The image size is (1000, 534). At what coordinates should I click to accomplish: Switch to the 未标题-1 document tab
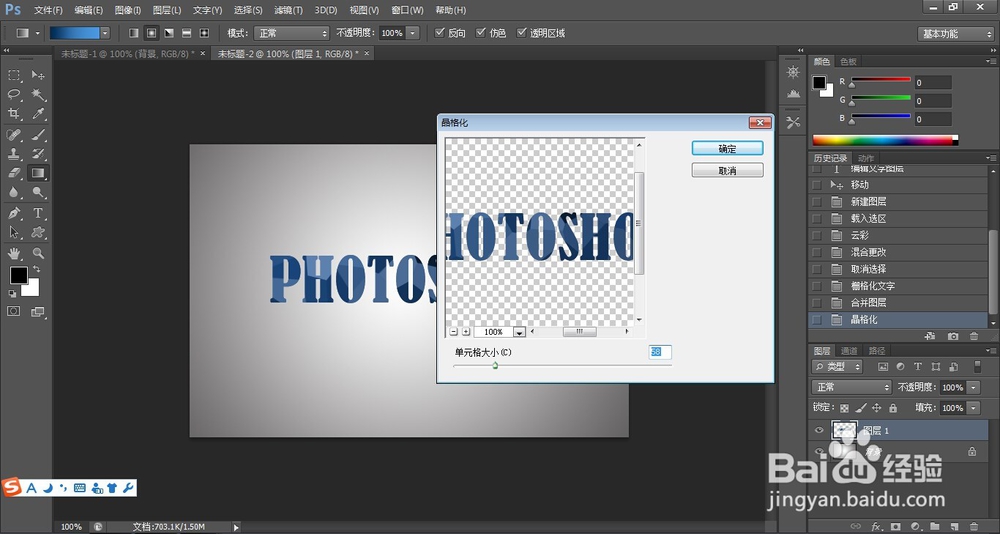pyautogui.click(x=128, y=54)
